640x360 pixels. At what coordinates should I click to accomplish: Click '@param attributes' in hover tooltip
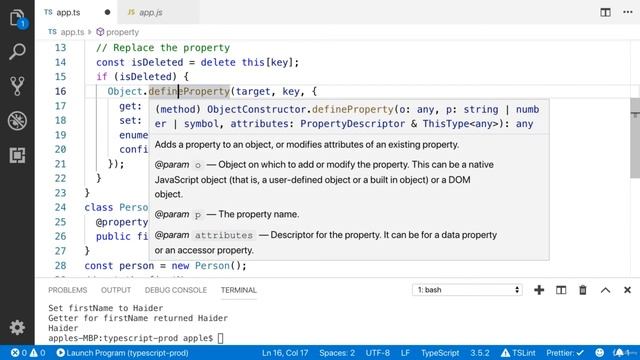point(204,235)
